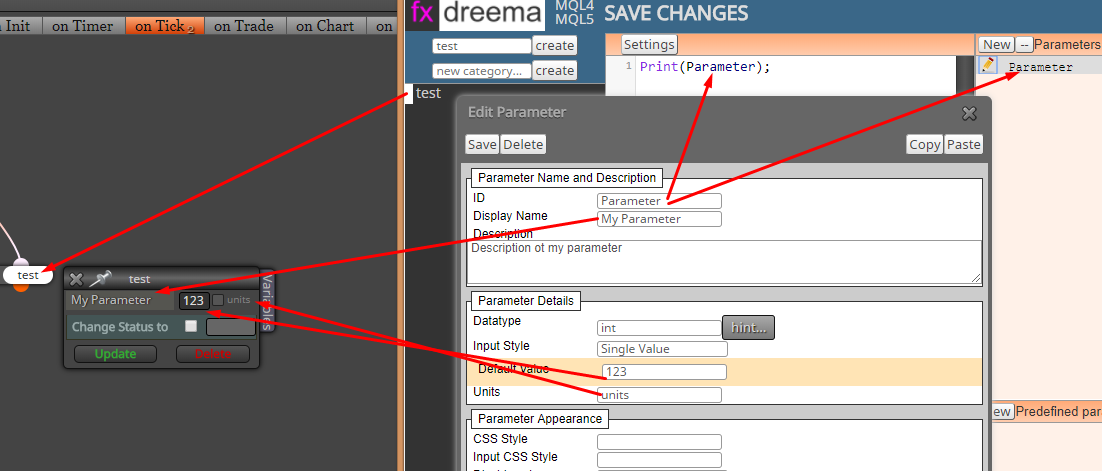Switch to the on Tick tab
This screenshot has height=471, width=1102.
[x=165, y=26]
